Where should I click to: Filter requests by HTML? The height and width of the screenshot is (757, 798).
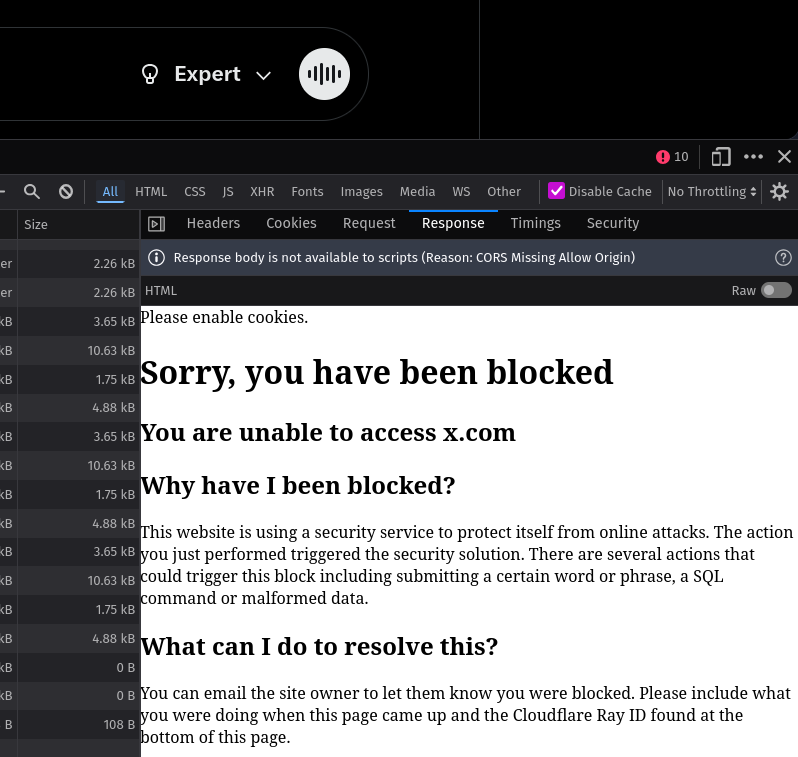point(151,191)
